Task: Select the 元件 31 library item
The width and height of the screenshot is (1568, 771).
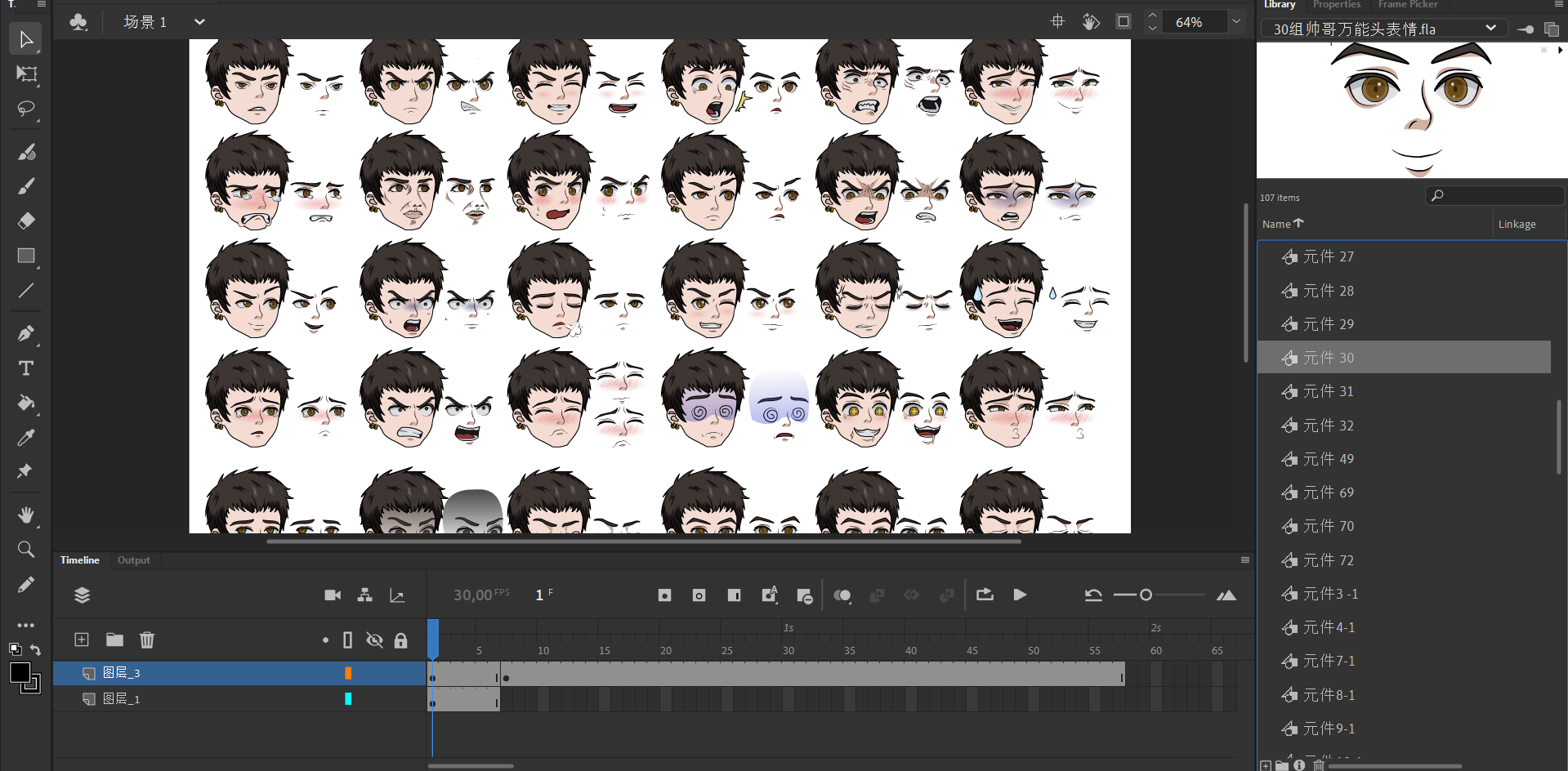Action: 1328,391
